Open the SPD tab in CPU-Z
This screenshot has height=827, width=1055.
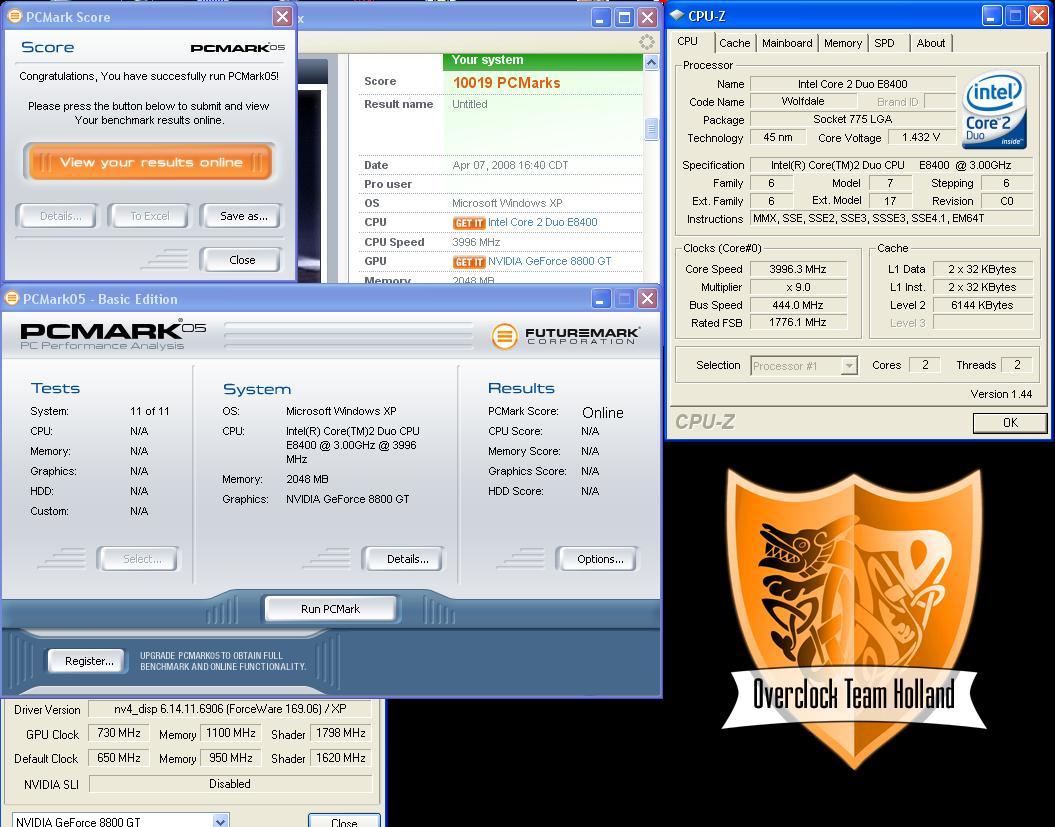pyautogui.click(x=884, y=43)
